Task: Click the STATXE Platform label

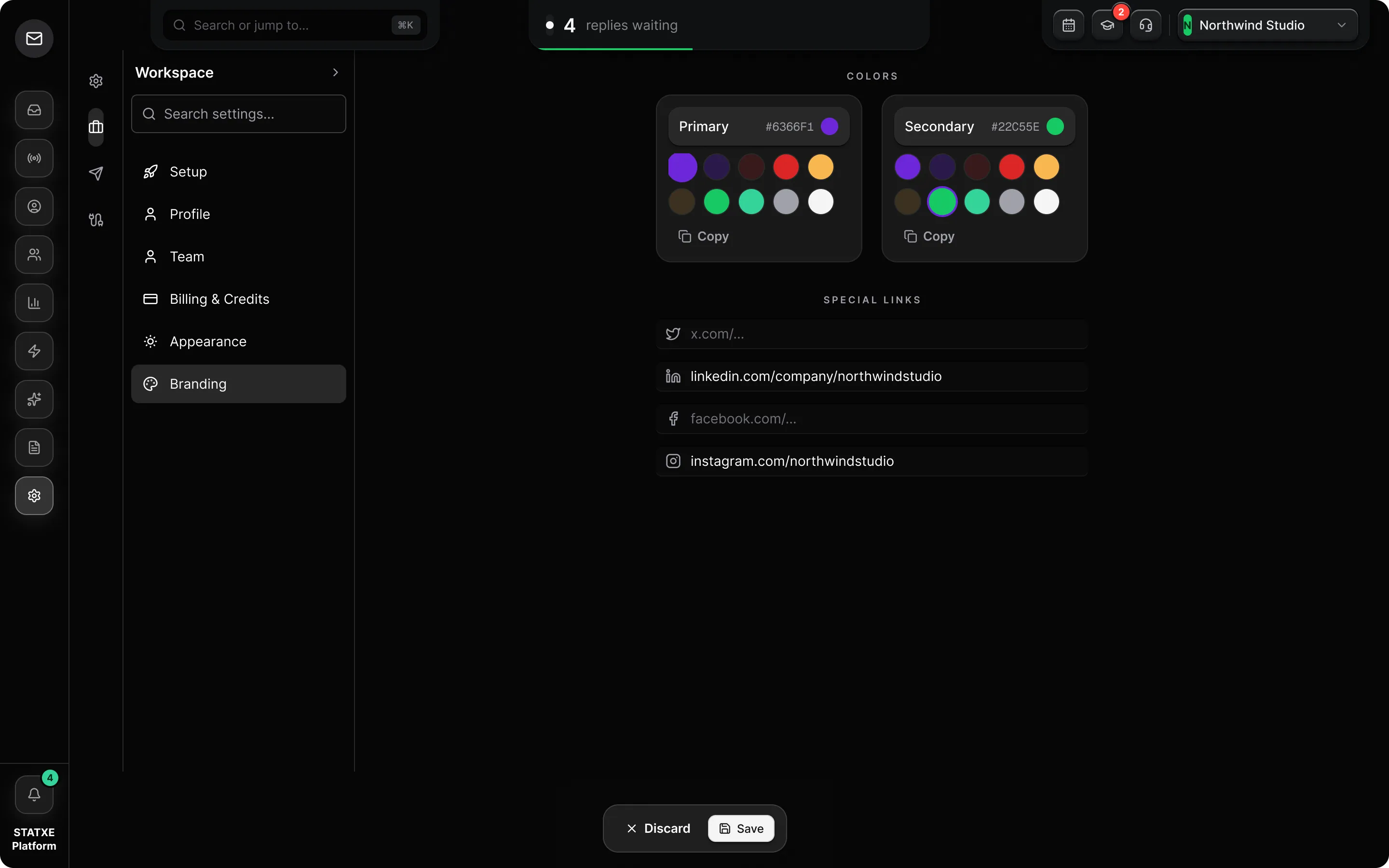Action: coord(34,839)
